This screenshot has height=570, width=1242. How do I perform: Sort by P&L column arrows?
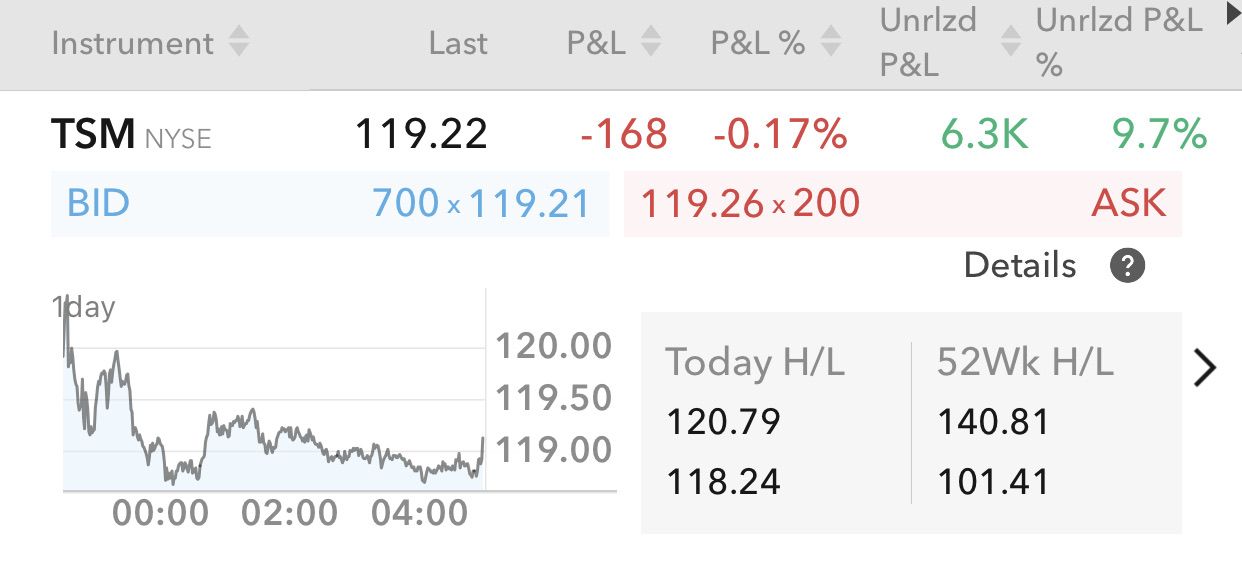point(651,43)
